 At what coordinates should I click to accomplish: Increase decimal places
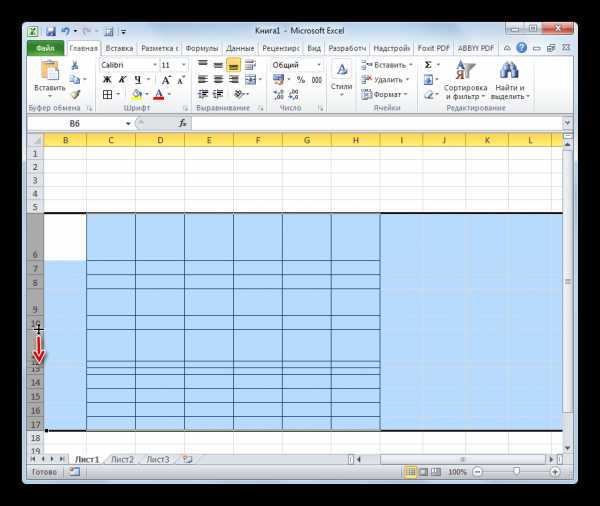pos(279,94)
